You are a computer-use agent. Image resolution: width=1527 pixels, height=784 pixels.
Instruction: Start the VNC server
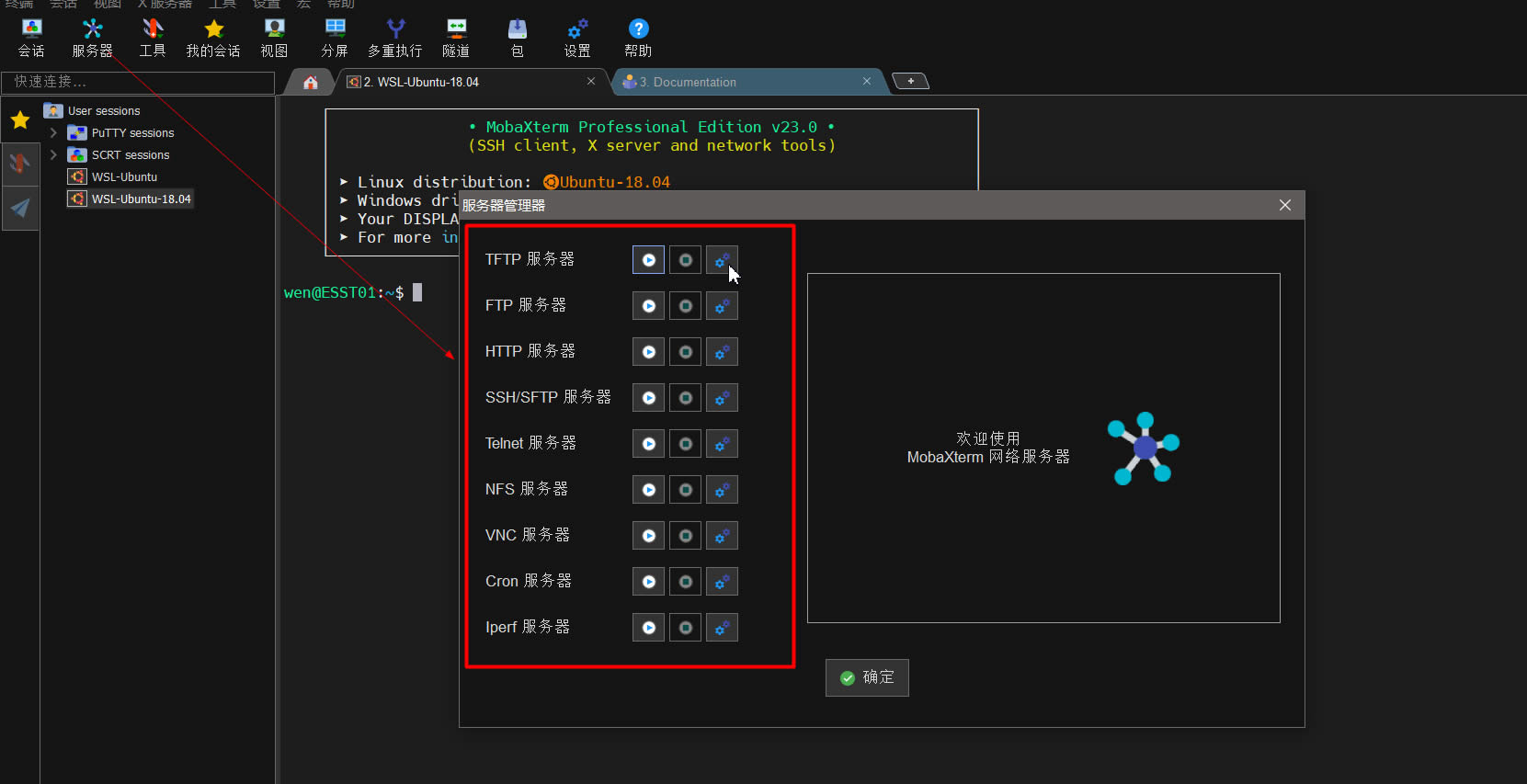[648, 536]
